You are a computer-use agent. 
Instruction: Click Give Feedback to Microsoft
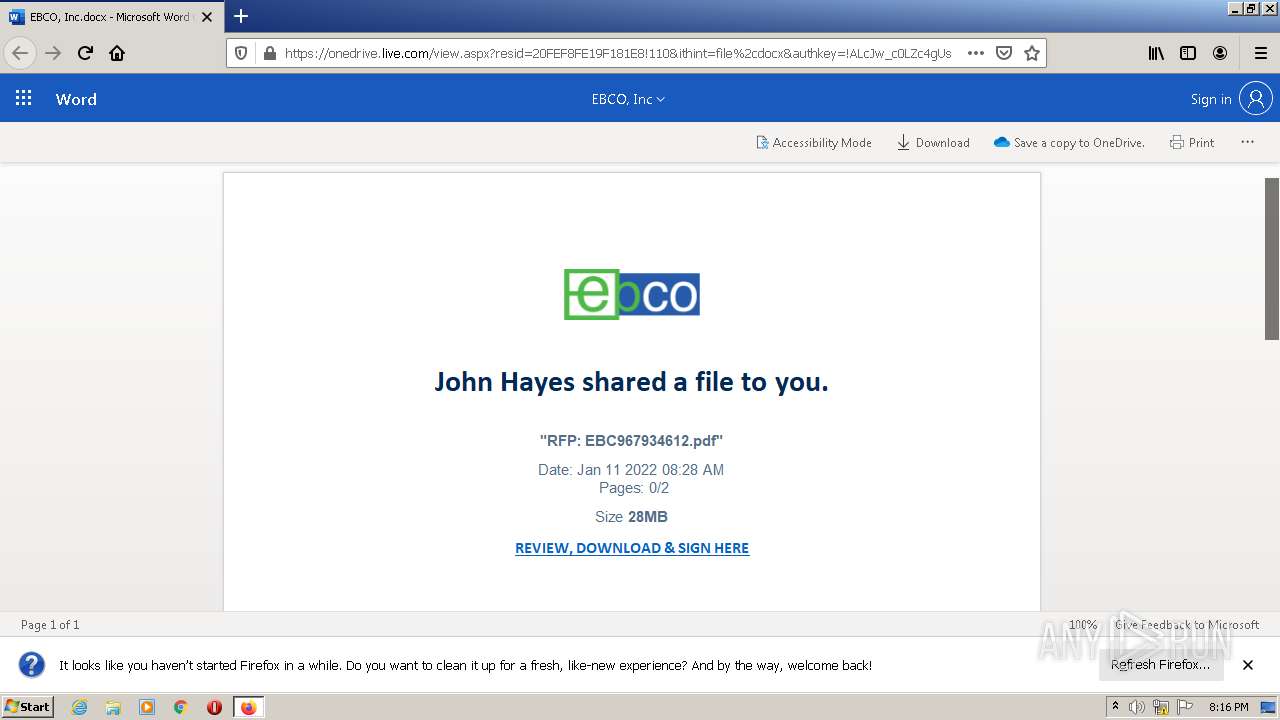pyautogui.click(x=1187, y=625)
